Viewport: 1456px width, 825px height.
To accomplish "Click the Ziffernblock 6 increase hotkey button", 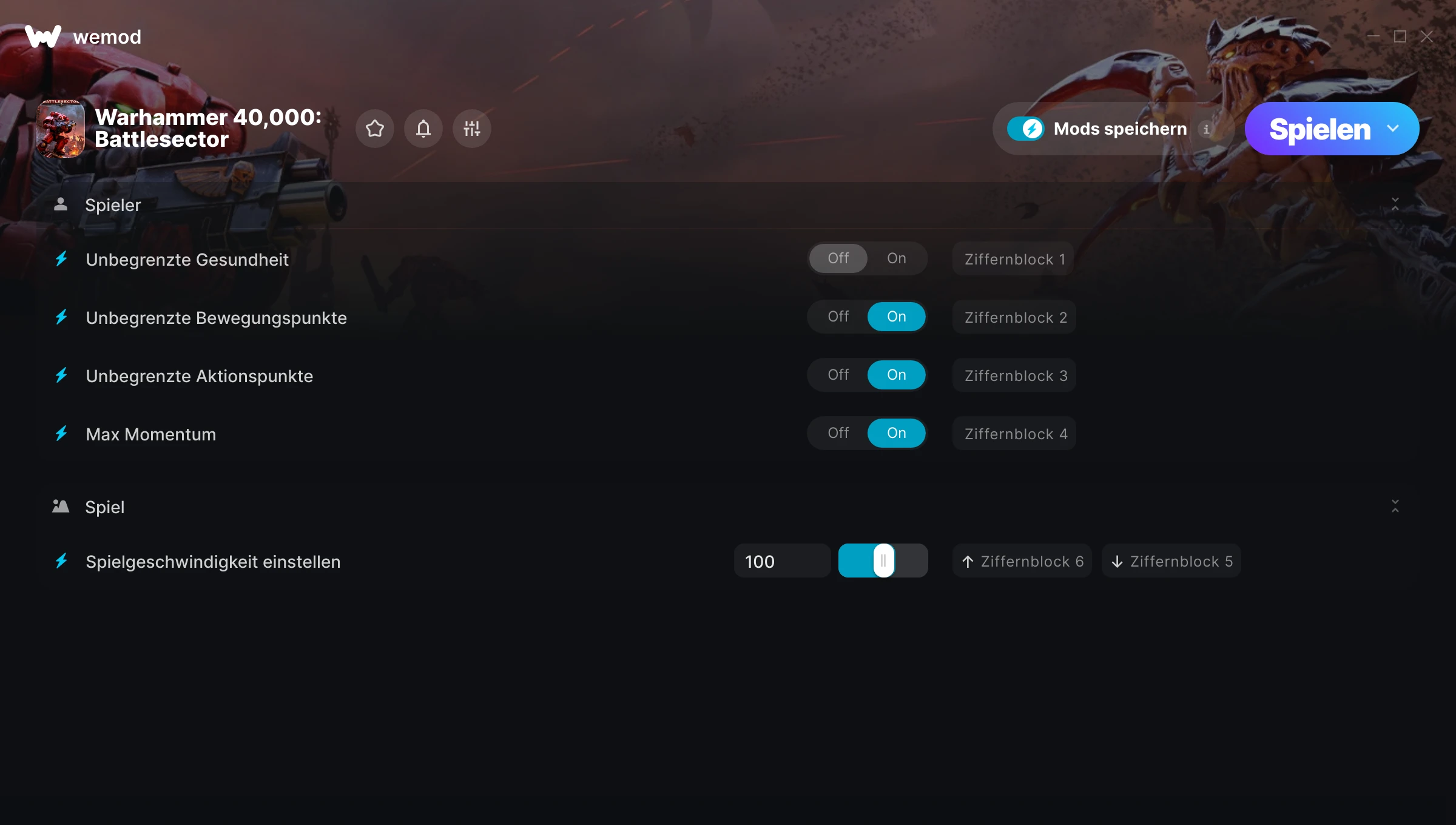I will [x=1022, y=561].
